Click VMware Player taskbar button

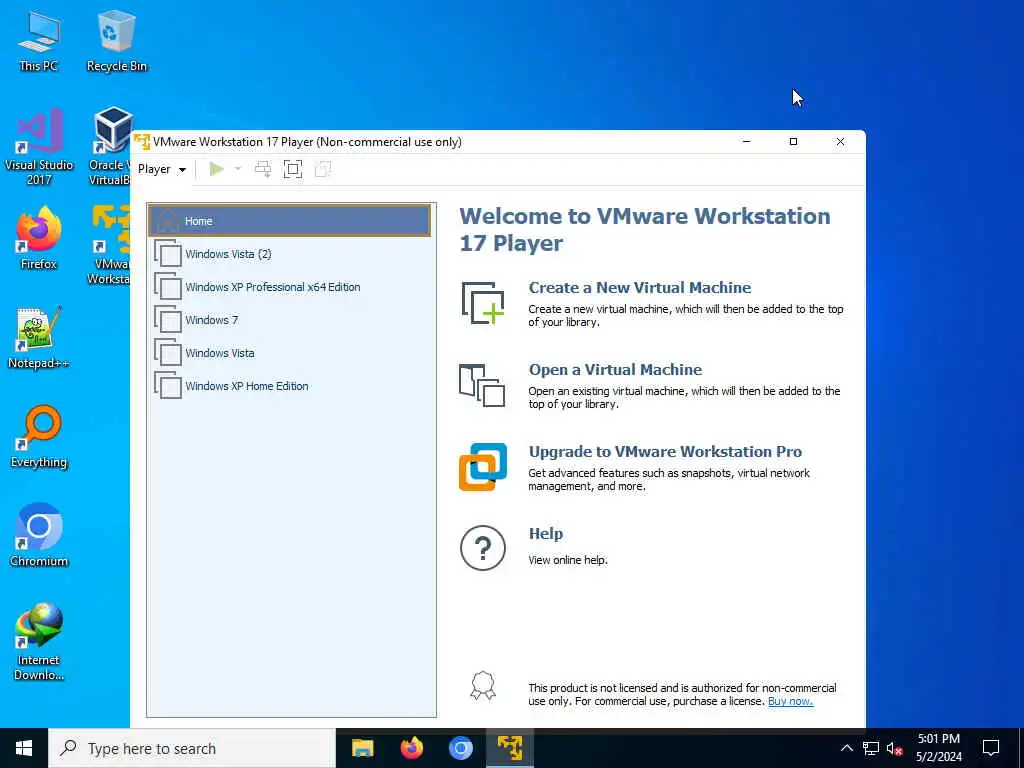coord(509,748)
